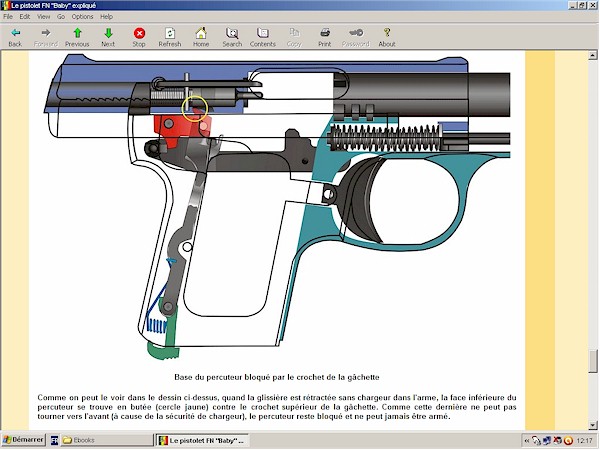Open the Edit menu
The image size is (600, 450).
point(25,17)
